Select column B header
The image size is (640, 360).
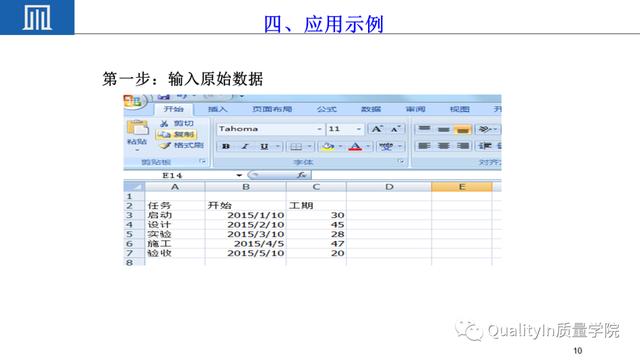click(246, 187)
